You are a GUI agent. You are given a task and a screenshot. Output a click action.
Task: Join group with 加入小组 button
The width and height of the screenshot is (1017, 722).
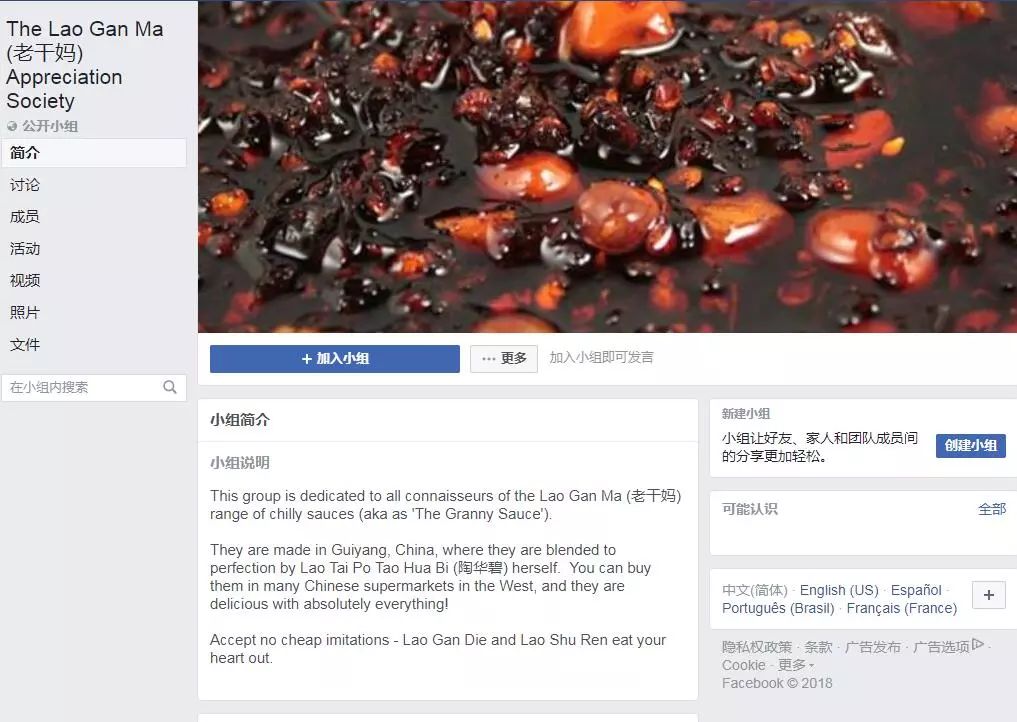pyautogui.click(x=335, y=359)
